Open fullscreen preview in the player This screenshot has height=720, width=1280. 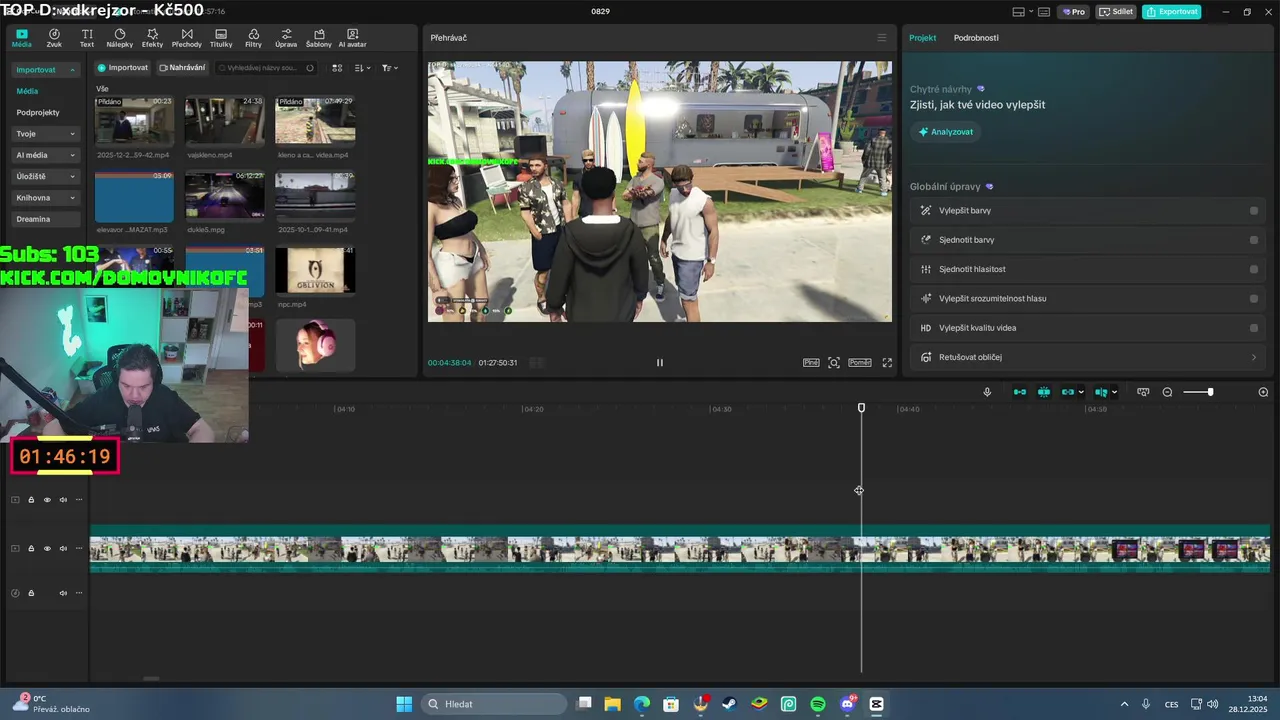coord(887,363)
